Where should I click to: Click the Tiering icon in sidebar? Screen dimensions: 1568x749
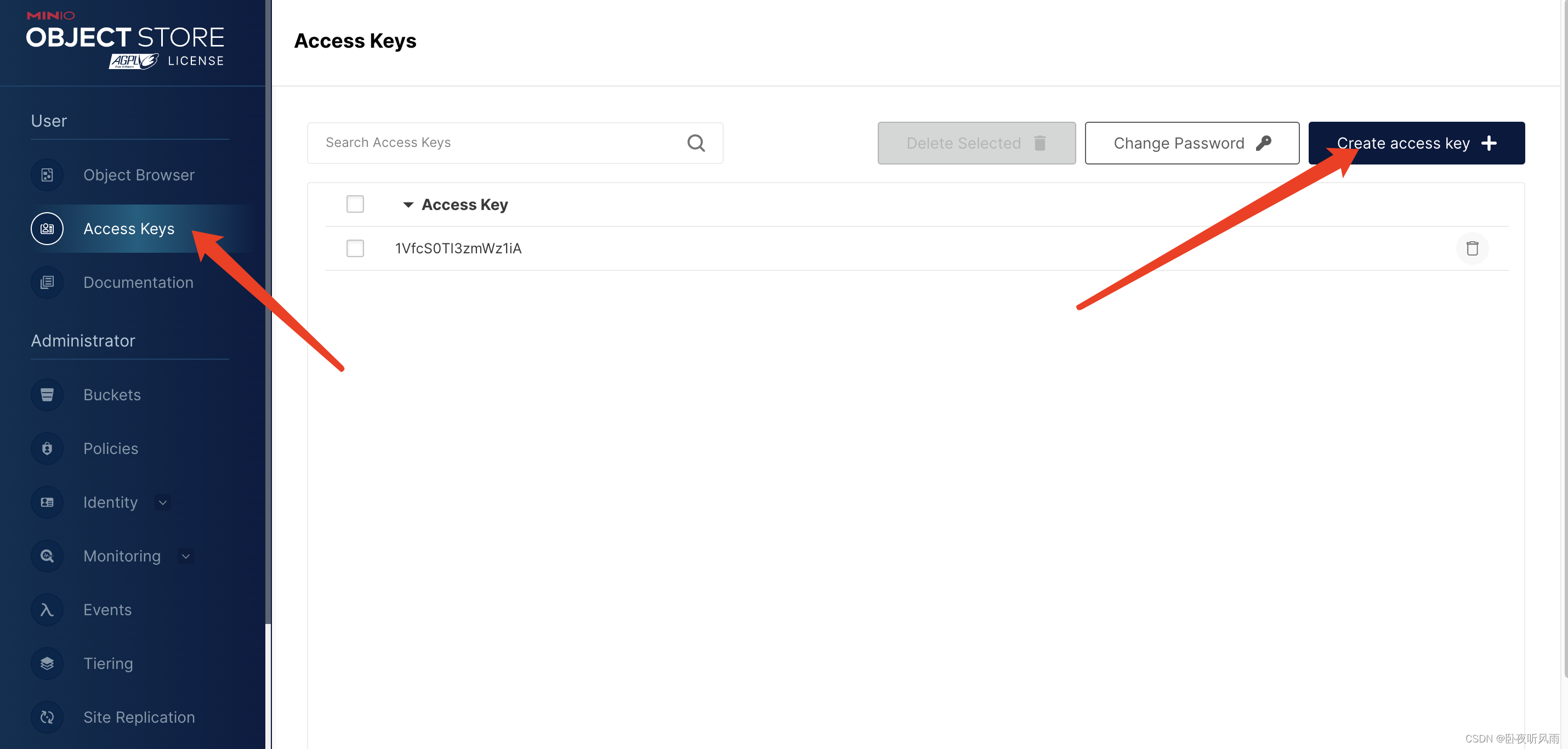[x=47, y=663]
